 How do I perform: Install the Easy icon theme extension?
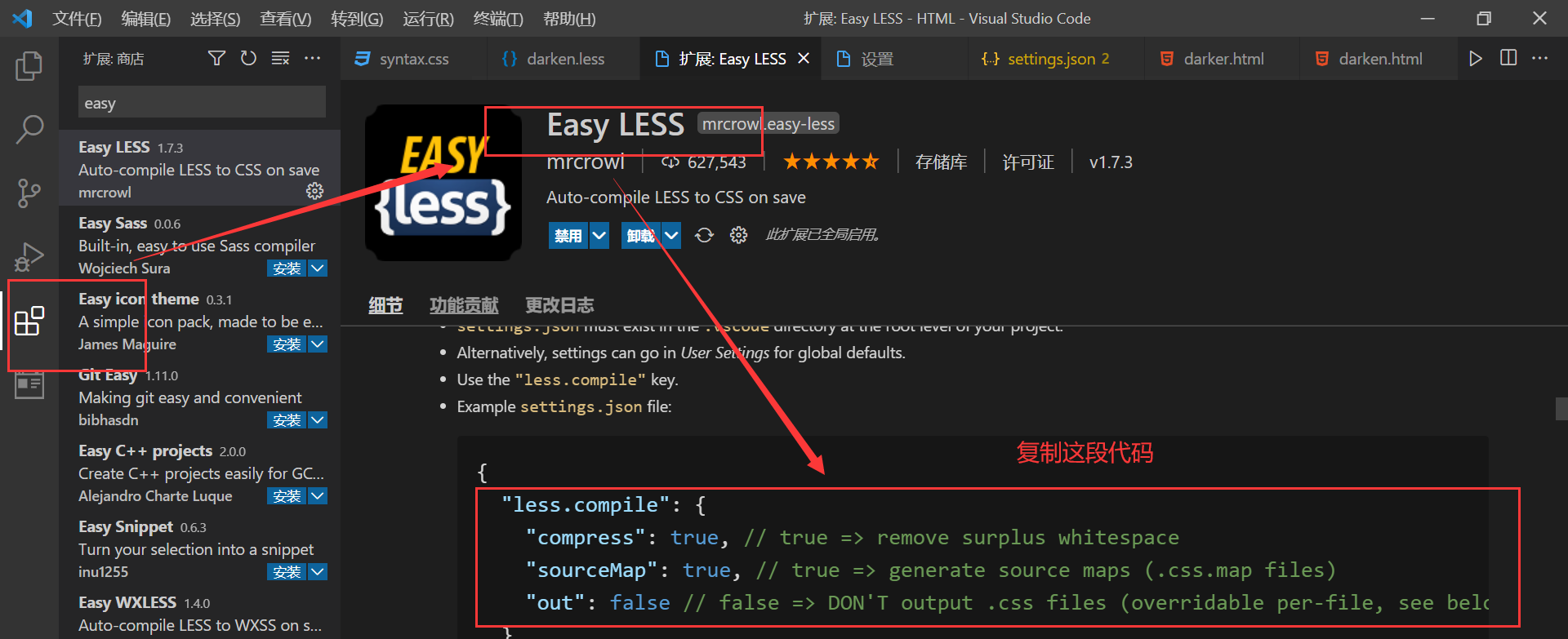point(287,344)
